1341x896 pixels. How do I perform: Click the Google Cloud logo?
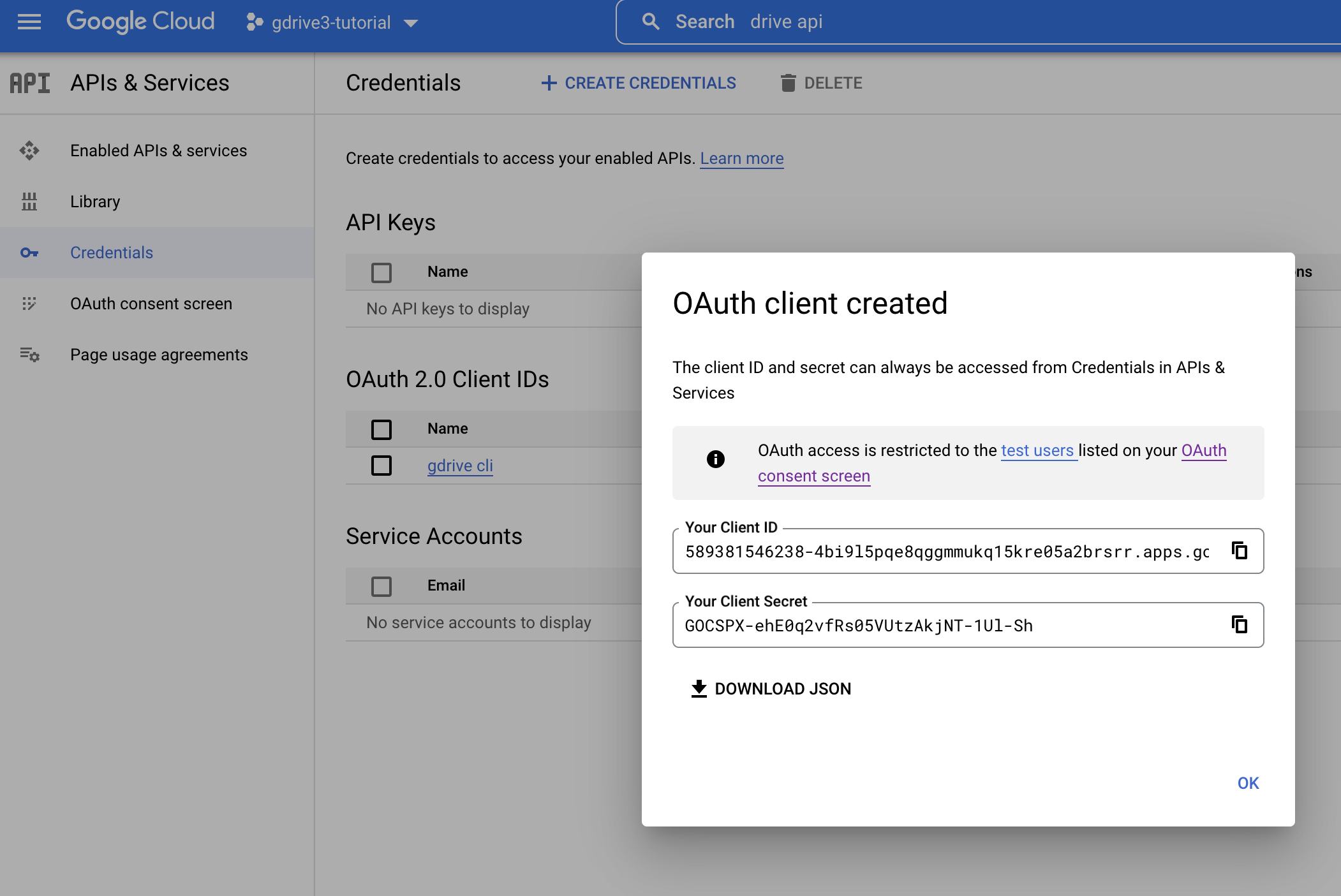pos(140,22)
